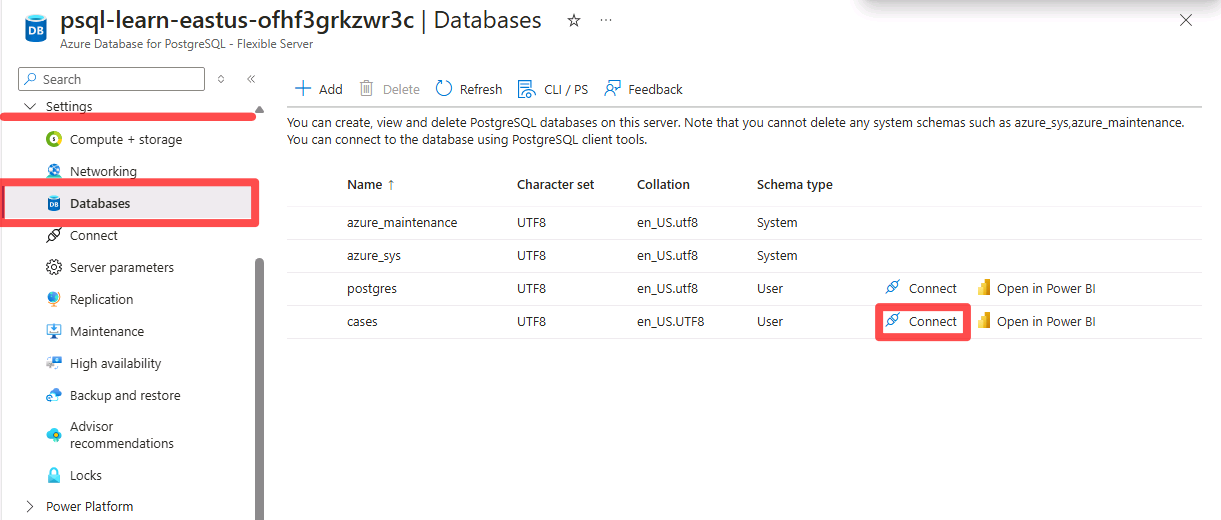The image size is (1221, 520).
Task: Click the Power BI icon in postgres row
Action: [x=984, y=288]
